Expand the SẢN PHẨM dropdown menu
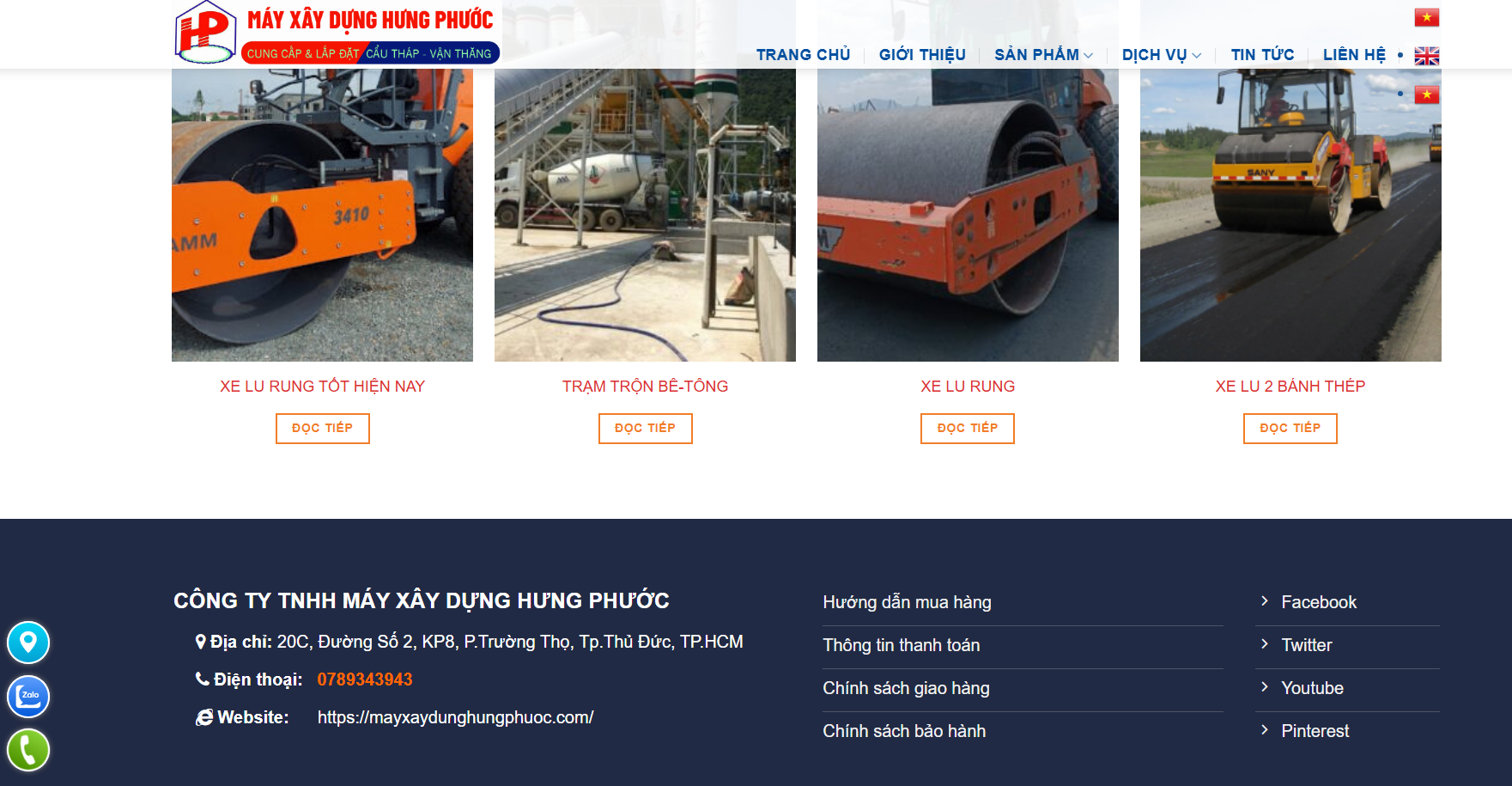Viewport: 1512px width, 786px height. (x=1043, y=55)
